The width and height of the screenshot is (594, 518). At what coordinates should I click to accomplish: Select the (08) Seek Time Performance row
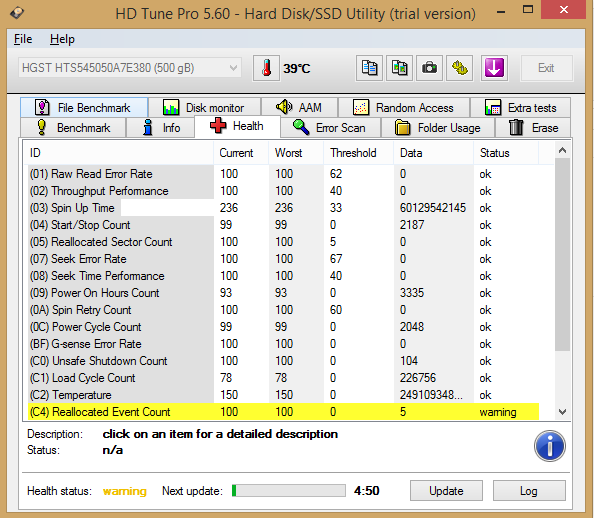click(283, 276)
